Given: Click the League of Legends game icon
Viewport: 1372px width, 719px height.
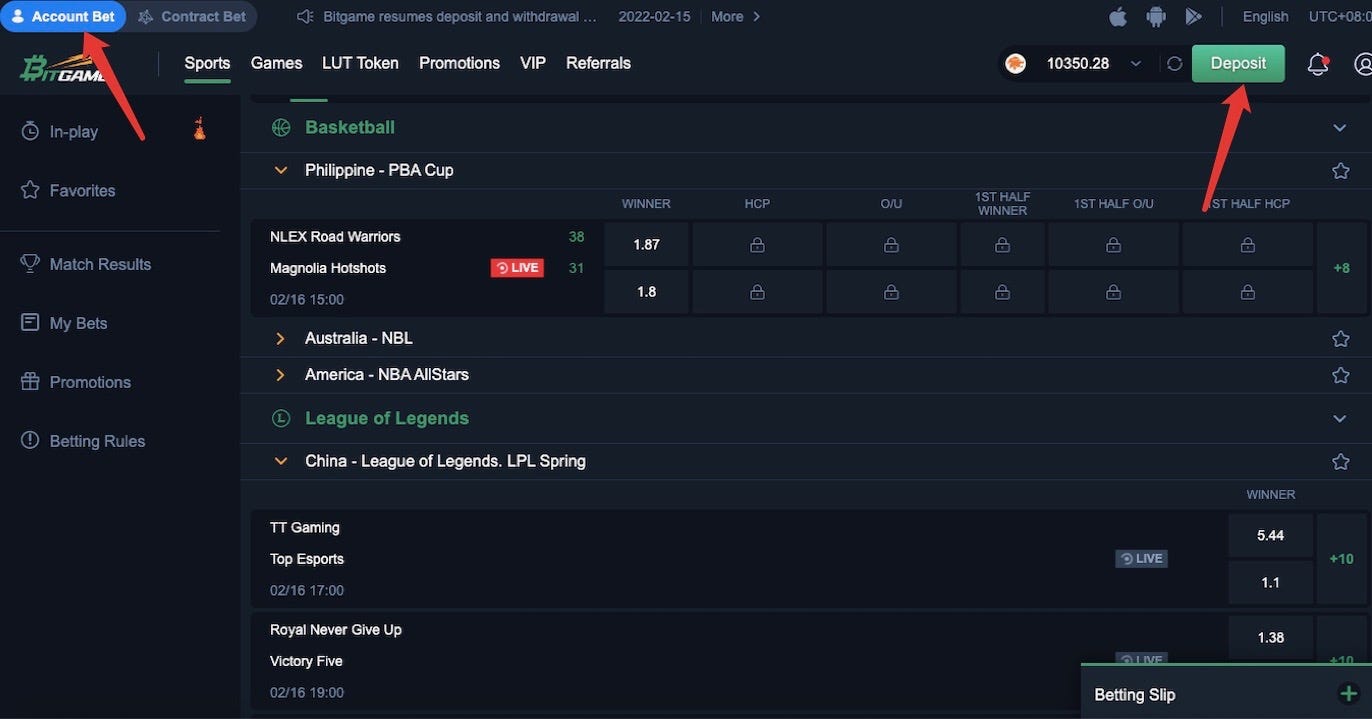Looking at the screenshot, I should point(281,418).
